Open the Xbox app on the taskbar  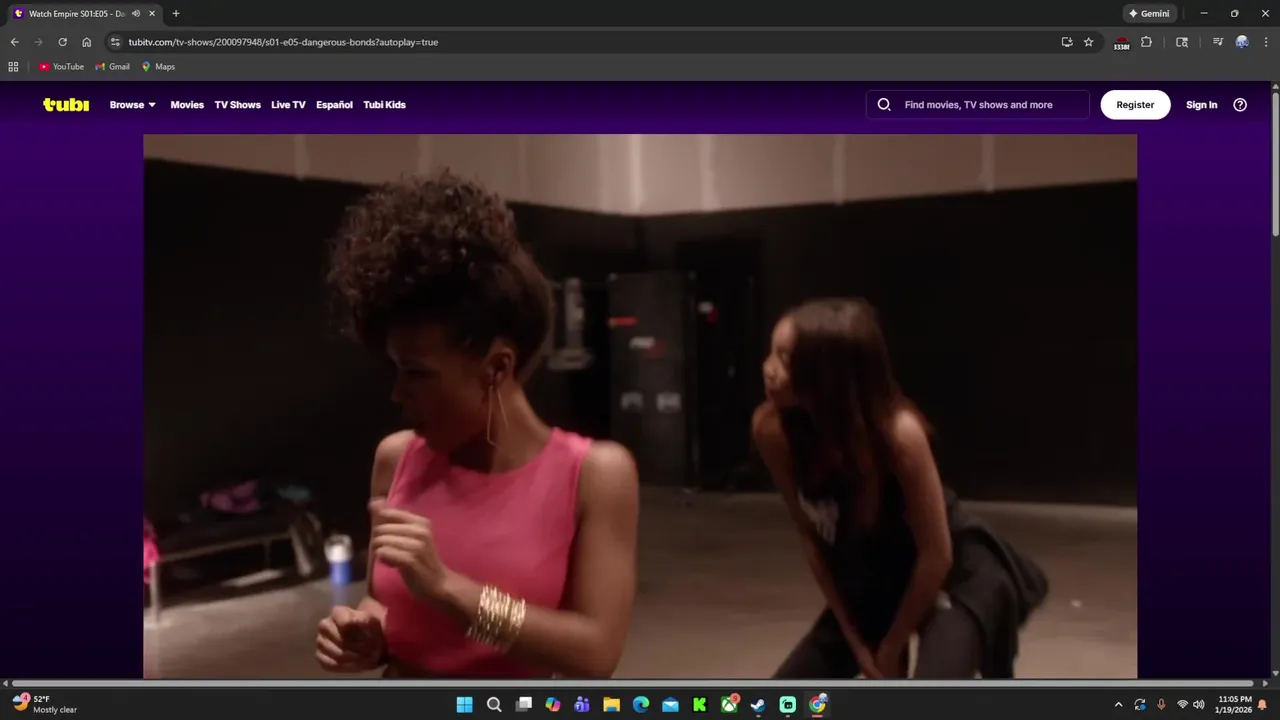(x=729, y=705)
